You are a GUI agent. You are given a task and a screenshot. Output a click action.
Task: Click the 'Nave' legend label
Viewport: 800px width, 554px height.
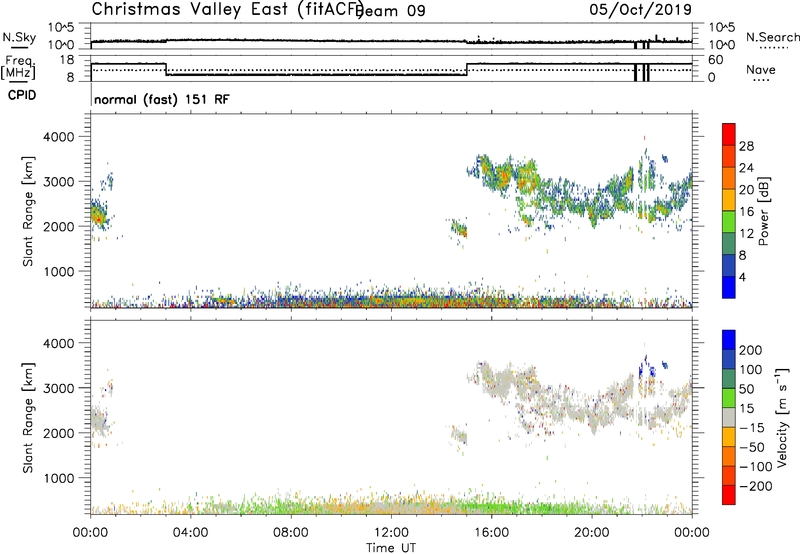(760, 70)
